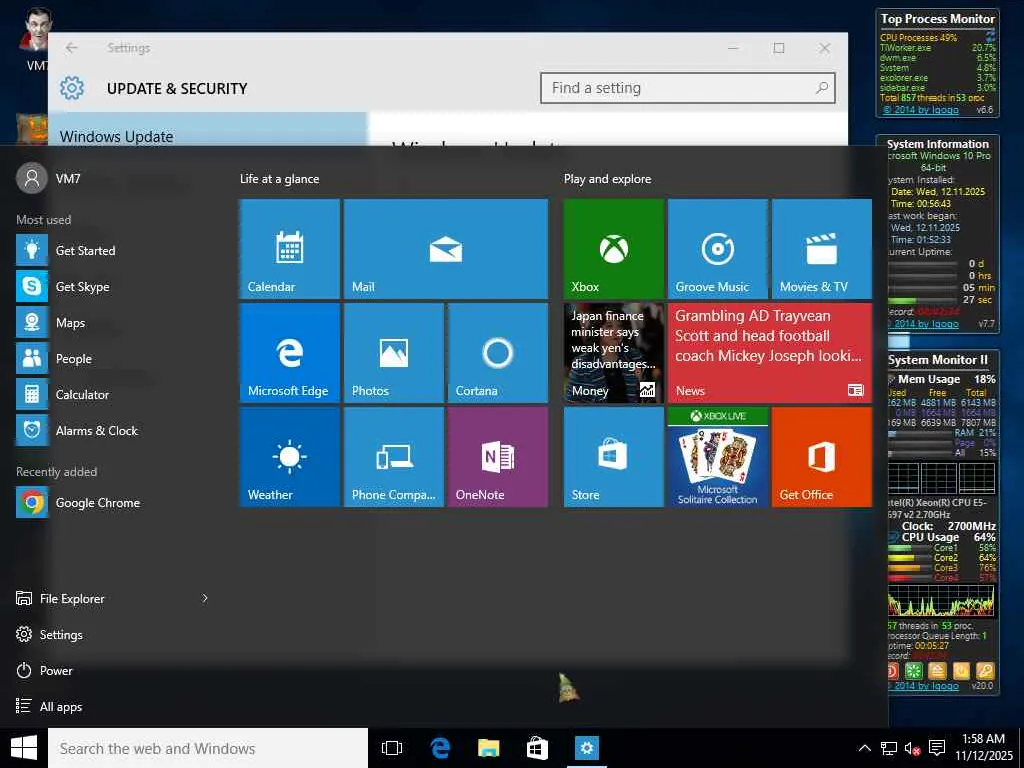The height and width of the screenshot is (768, 1024).
Task: Open the Groove Music tile
Action: [717, 249]
